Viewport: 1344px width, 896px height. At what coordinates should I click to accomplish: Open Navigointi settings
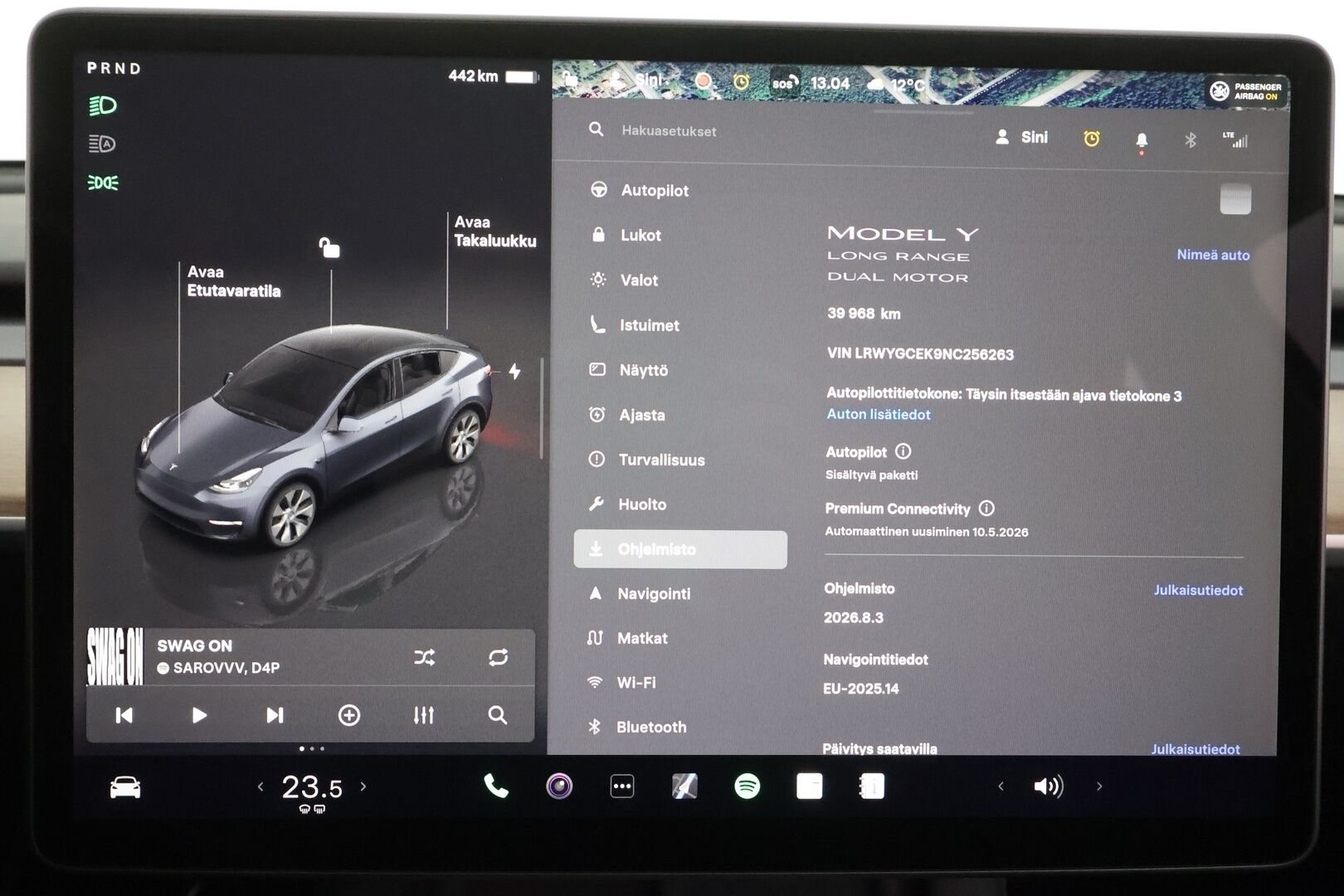pos(639,594)
